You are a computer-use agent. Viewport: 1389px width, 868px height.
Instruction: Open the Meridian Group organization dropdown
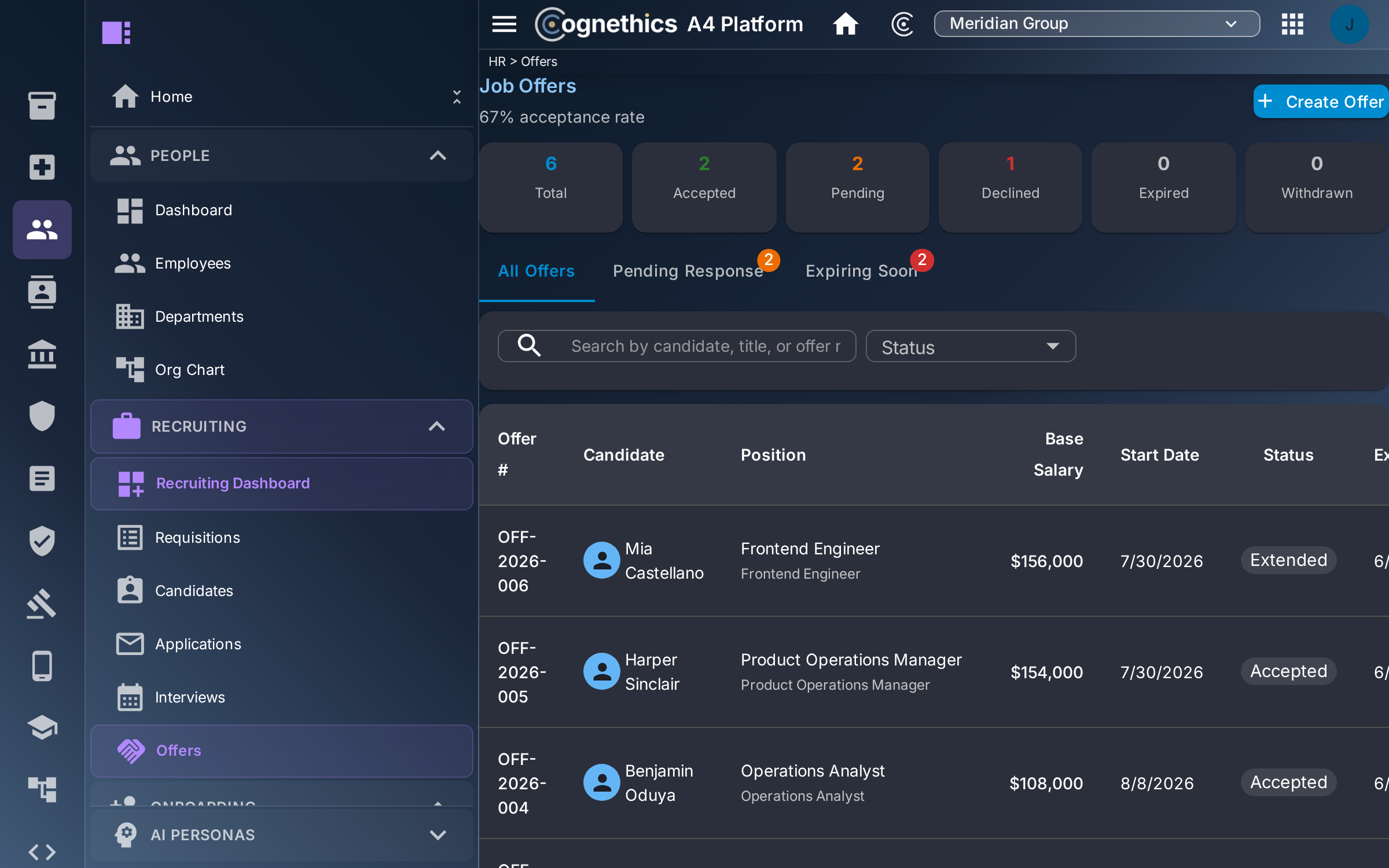(1096, 24)
